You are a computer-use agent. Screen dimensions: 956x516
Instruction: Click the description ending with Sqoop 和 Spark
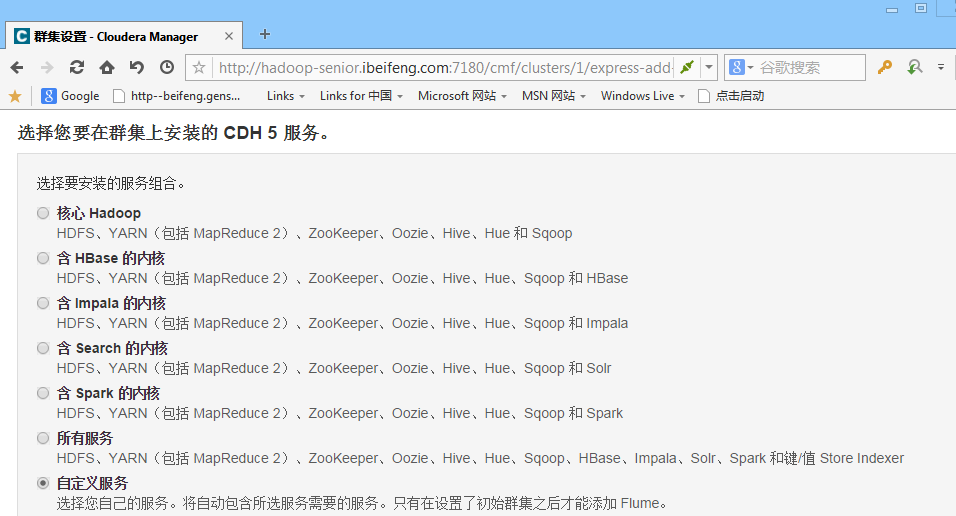click(x=340, y=414)
